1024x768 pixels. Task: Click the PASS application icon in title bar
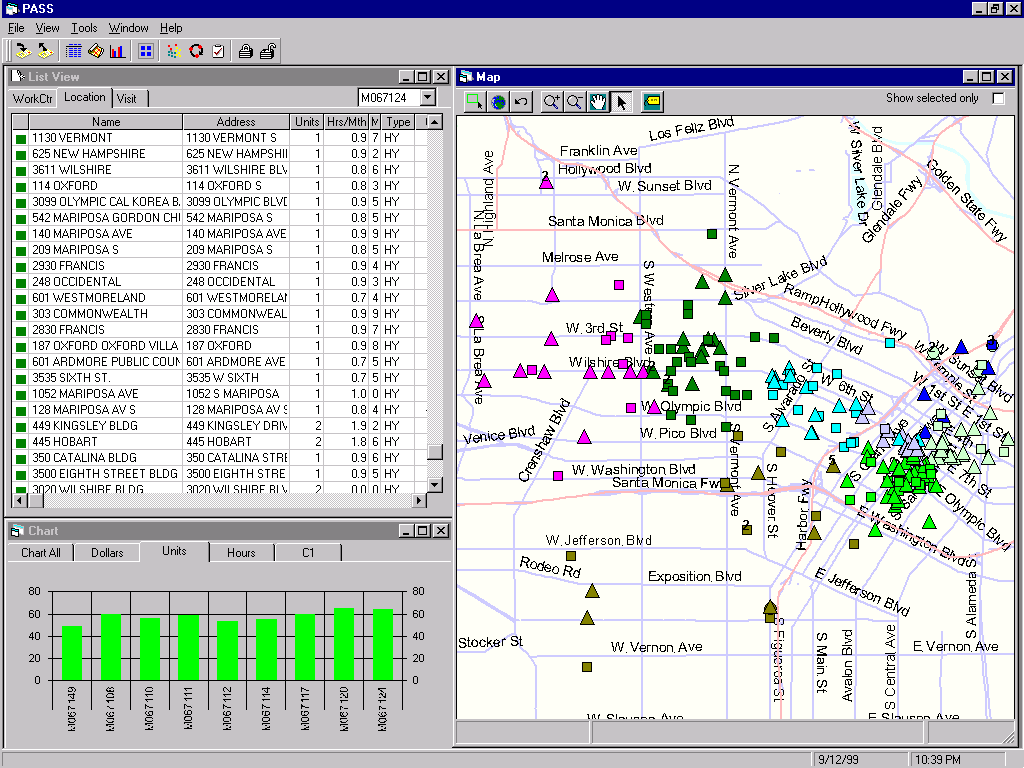(x=11, y=8)
